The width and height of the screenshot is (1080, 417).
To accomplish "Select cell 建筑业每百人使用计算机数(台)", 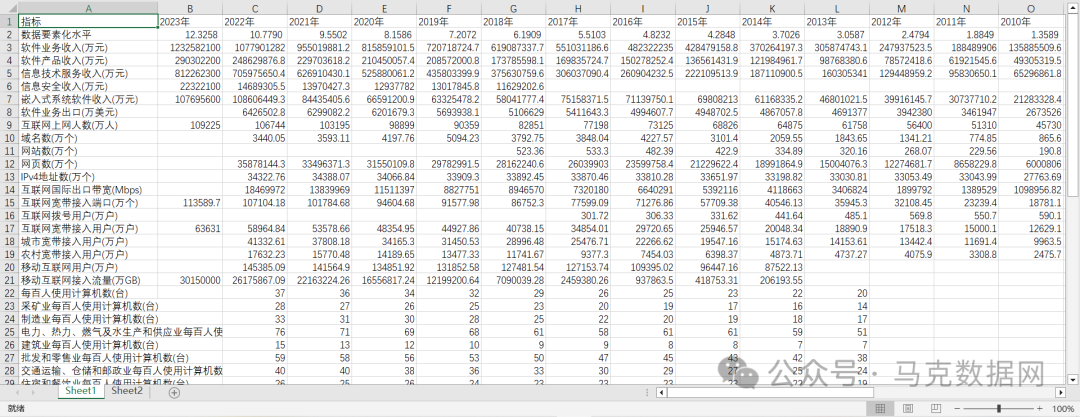I will click(x=87, y=345).
